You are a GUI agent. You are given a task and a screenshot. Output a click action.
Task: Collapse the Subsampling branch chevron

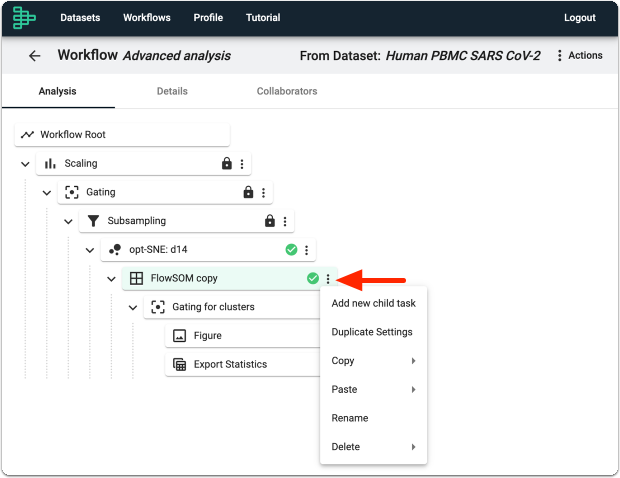[x=68, y=221]
